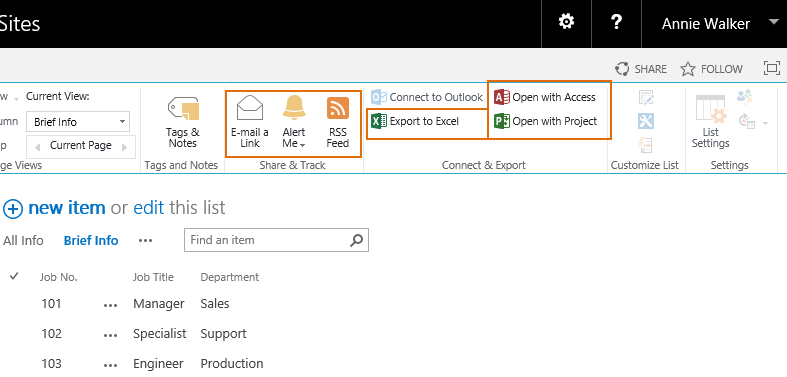Open the help question mark
The width and height of the screenshot is (787, 377).
click(616, 22)
